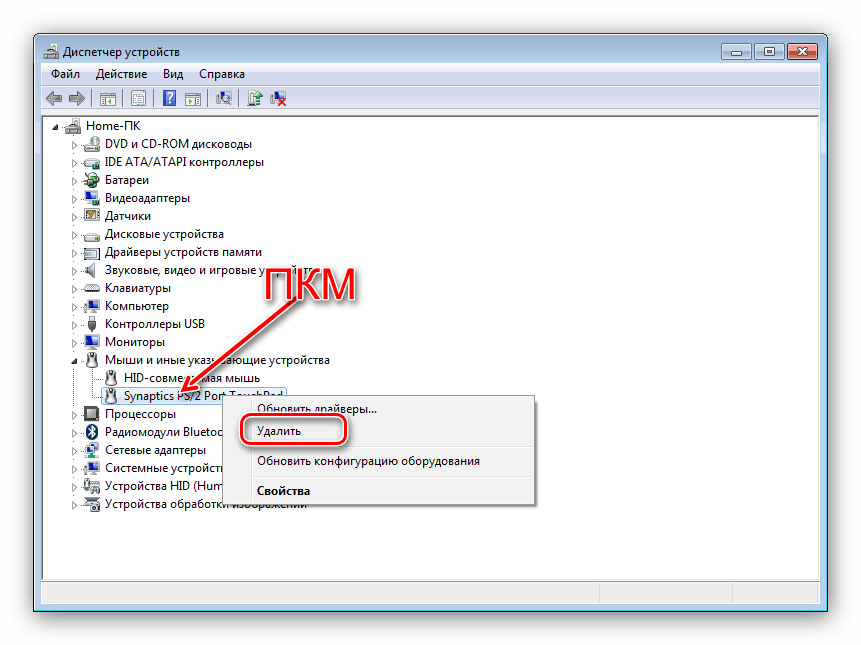This screenshot has height=645, width=861.
Task: Choose Свойства in the context menu
Action: pyautogui.click(x=283, y=491)
